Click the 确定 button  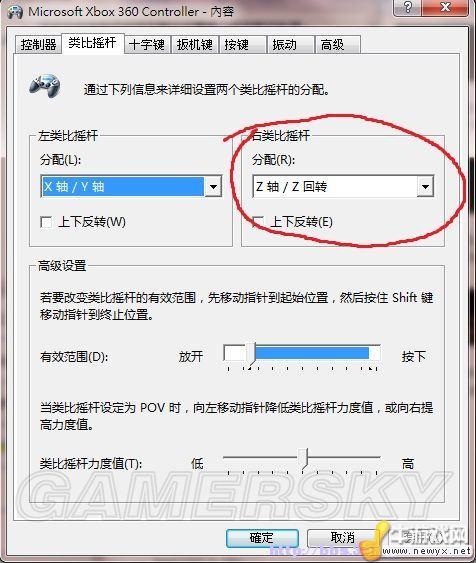click(x=262, y=538)
